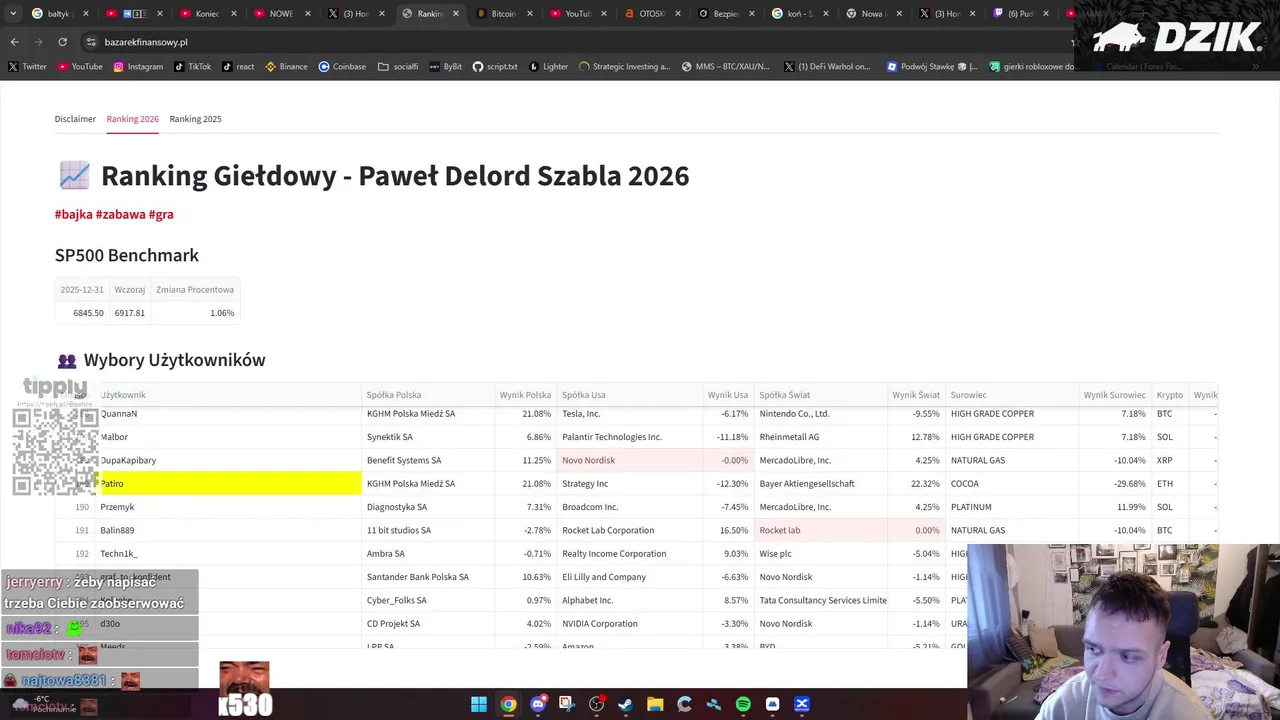
Task: Open the site info icon in the address bar
Action: (x=91, y=42)
